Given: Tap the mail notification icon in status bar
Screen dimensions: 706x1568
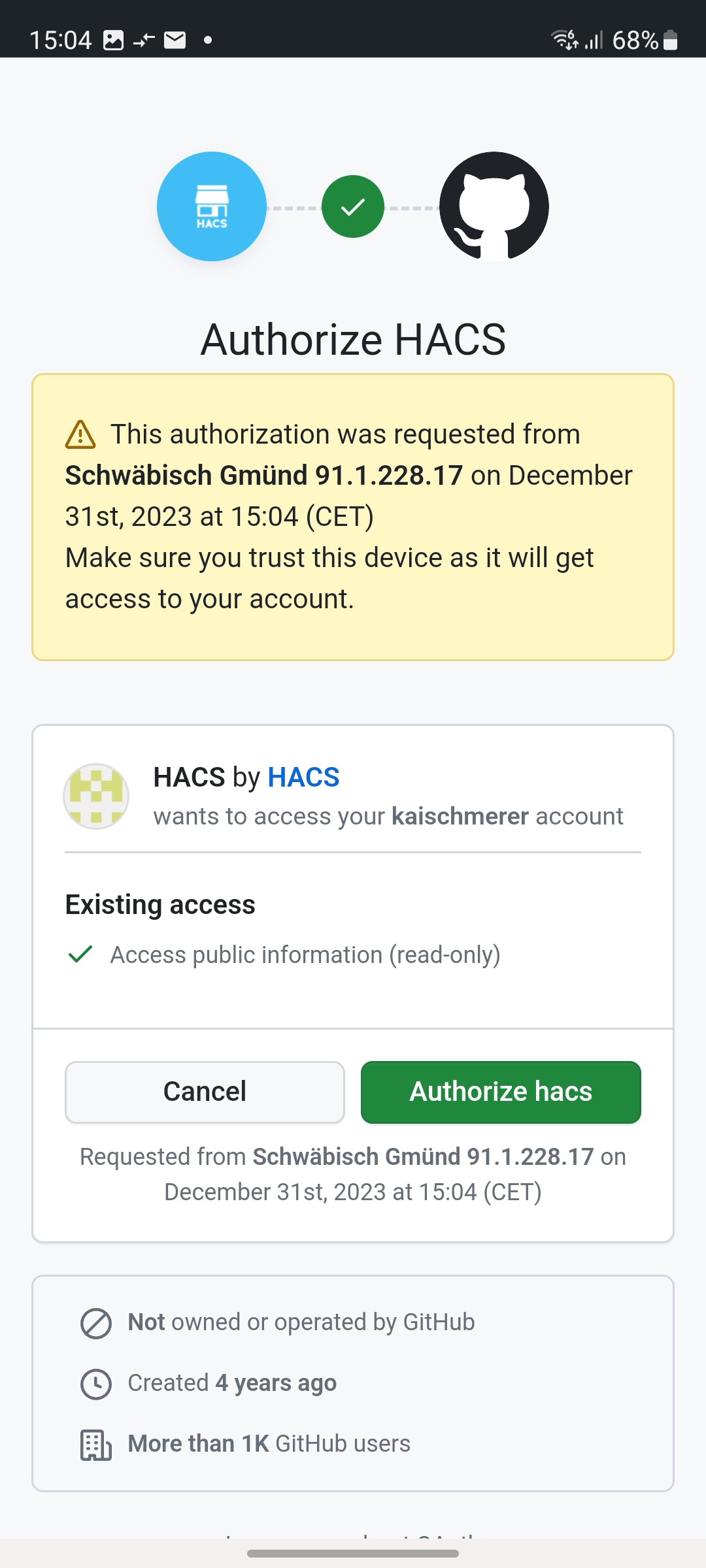Looking at the screenshot, I should [175, 41].
